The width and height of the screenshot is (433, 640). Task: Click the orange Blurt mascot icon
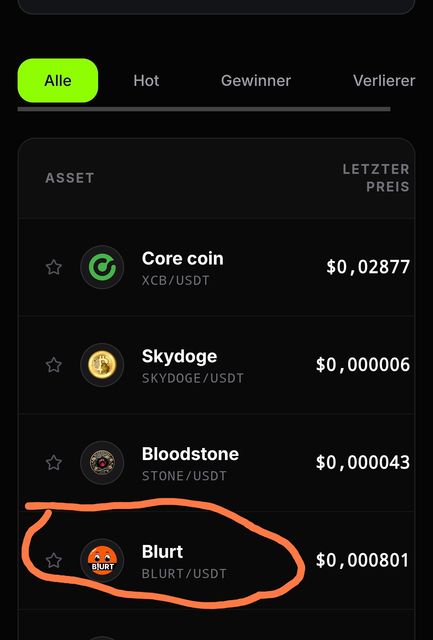[102, 560]
